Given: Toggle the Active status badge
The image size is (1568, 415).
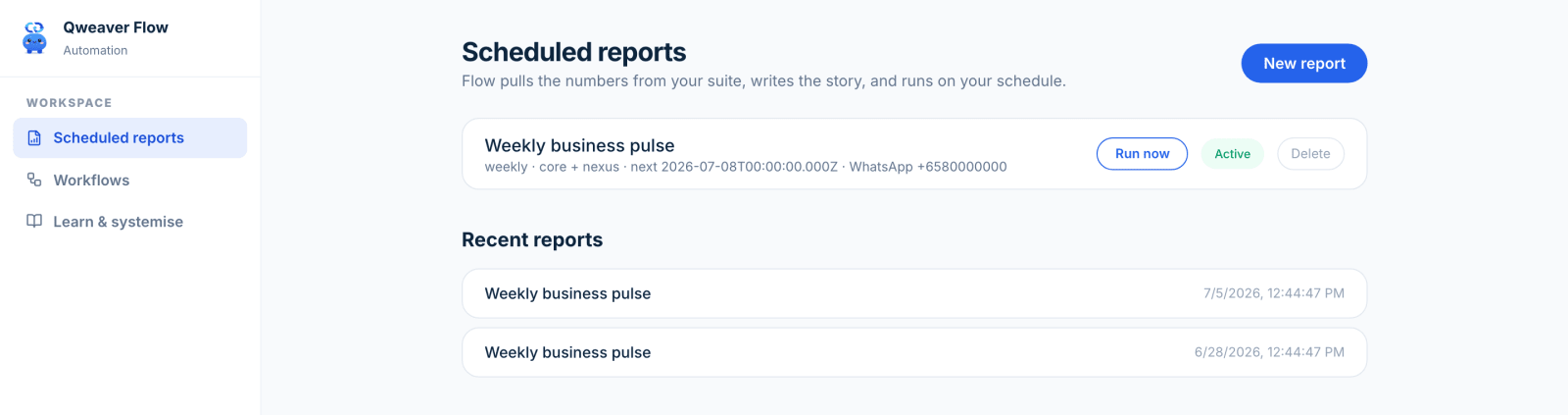Looking at the screenshot, I should click(1232, 154).
